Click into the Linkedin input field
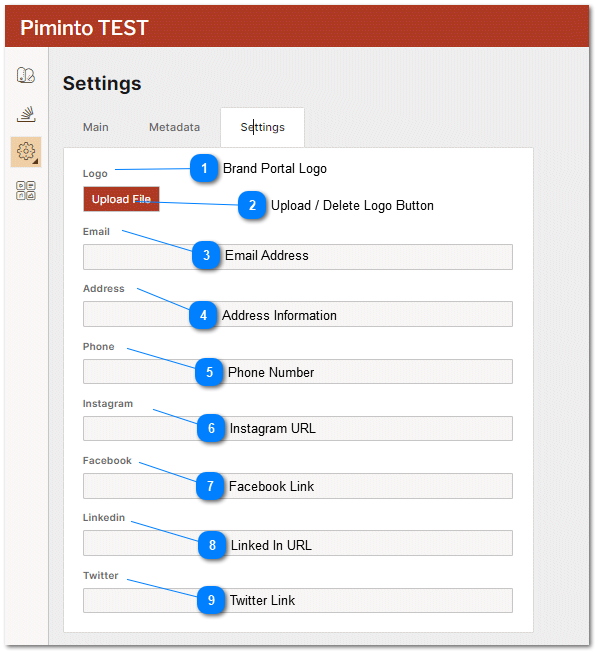This screenshot has width=598, height=654. point(298,543)
